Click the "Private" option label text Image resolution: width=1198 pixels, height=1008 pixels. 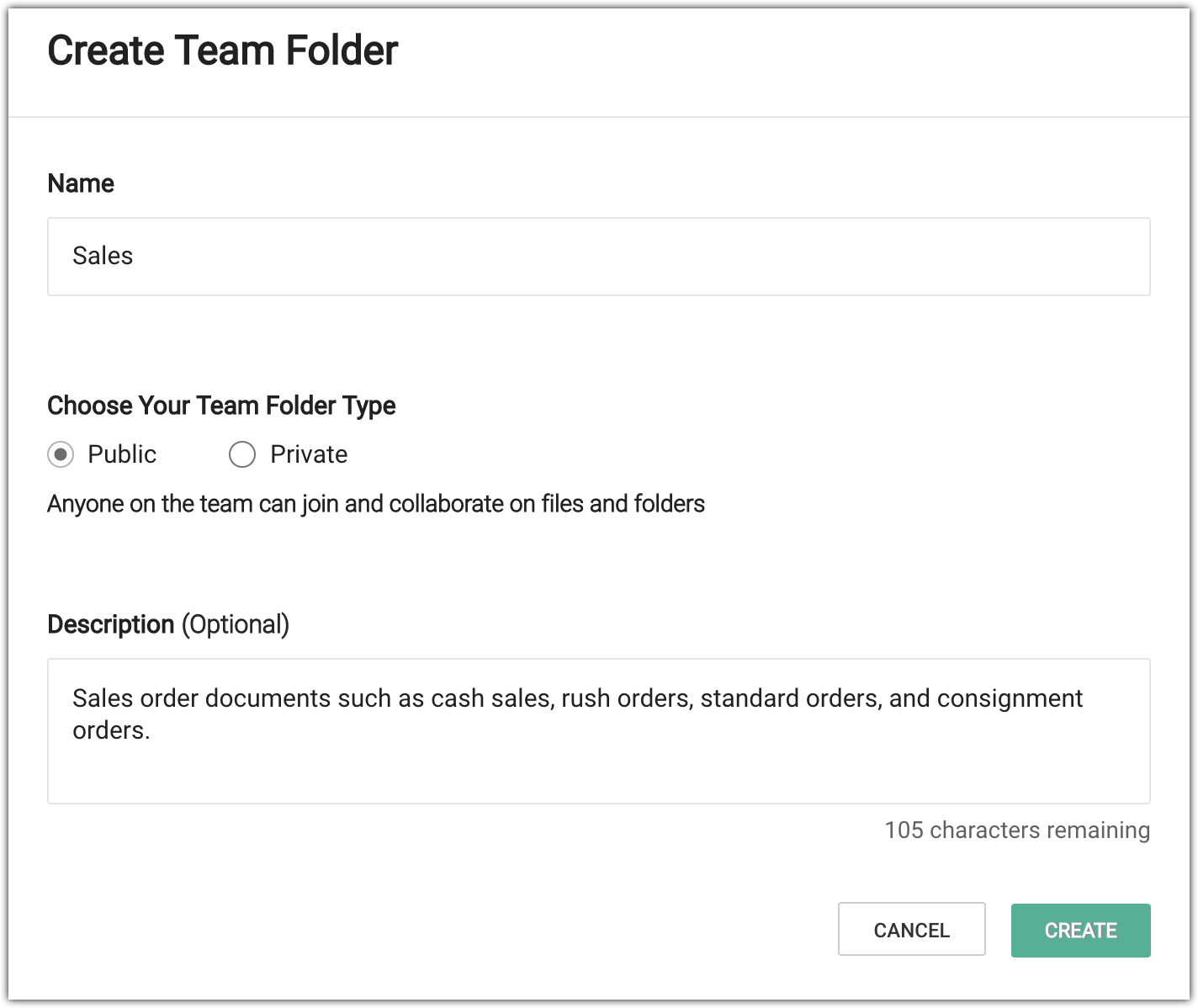309,454
